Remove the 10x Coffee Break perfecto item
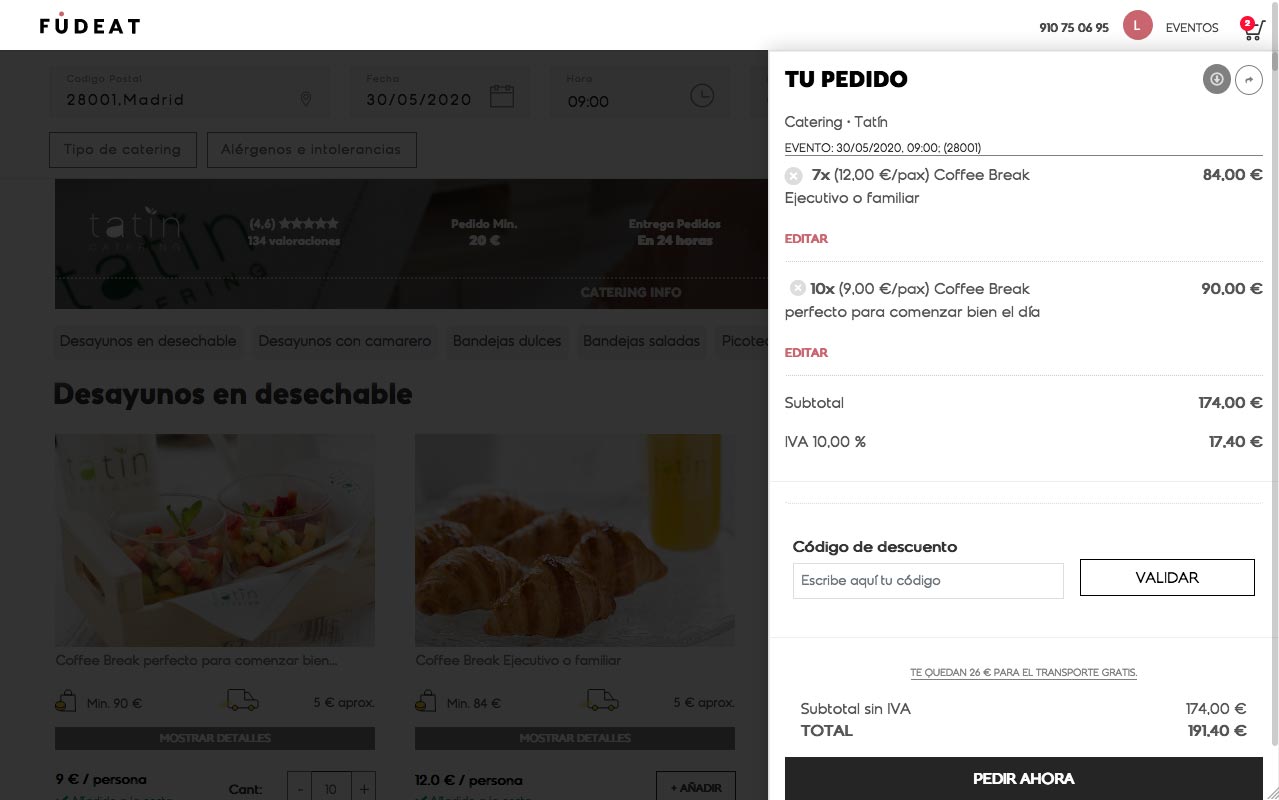1279x800 pixels. tap(797, 289)
